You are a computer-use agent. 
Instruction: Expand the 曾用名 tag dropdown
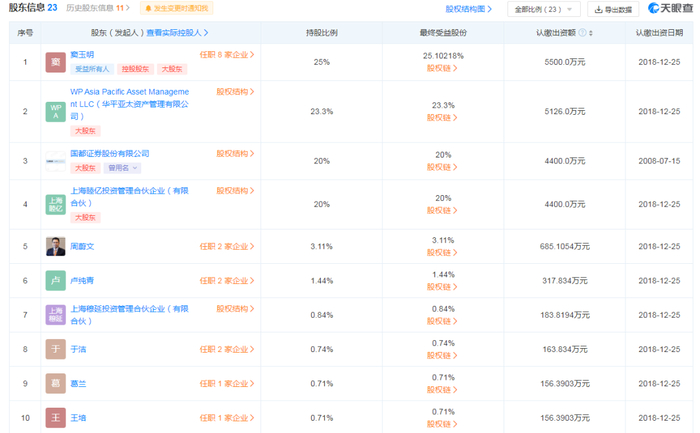123,168
